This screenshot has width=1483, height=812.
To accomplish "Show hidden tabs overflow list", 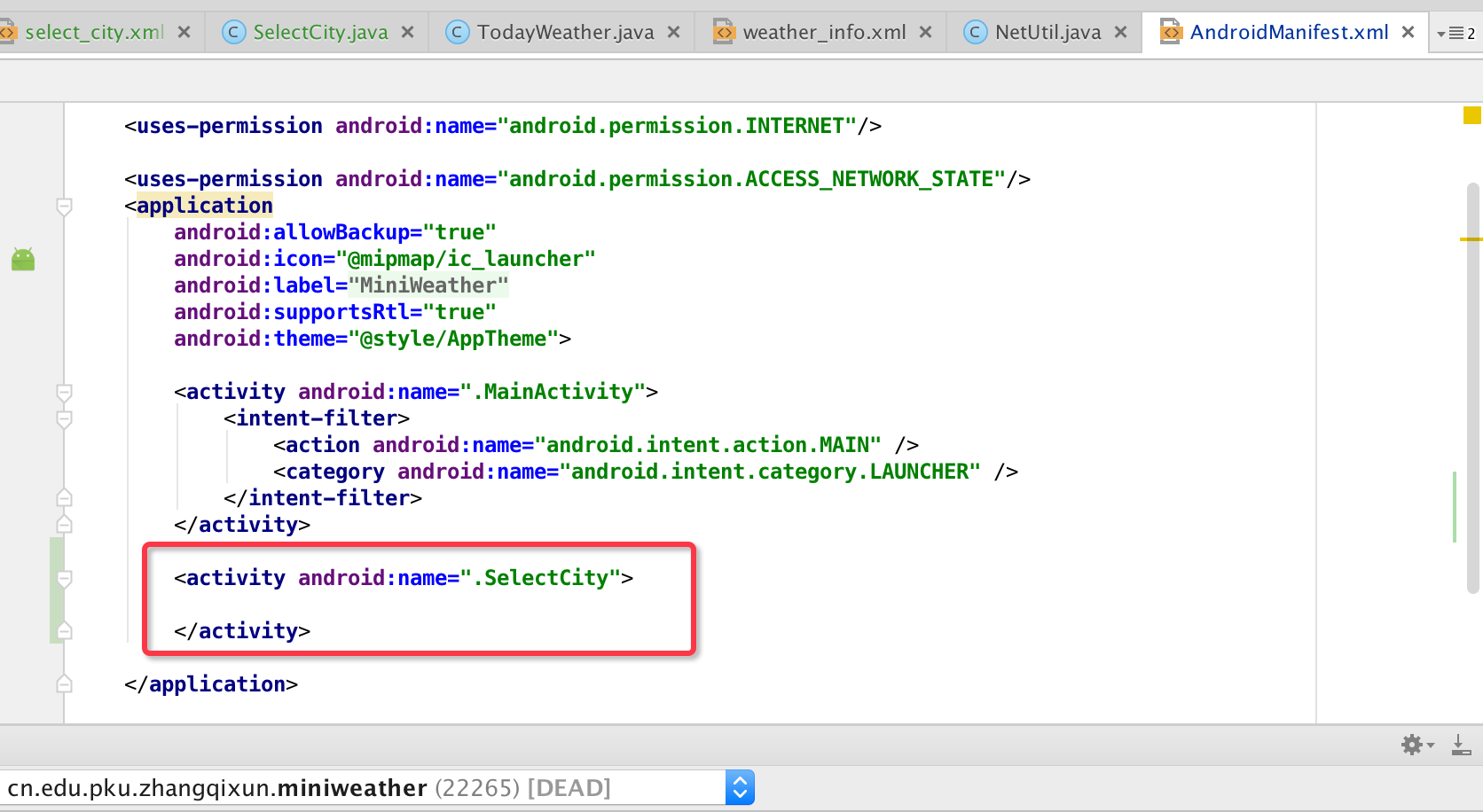I will pos(1456,34).
